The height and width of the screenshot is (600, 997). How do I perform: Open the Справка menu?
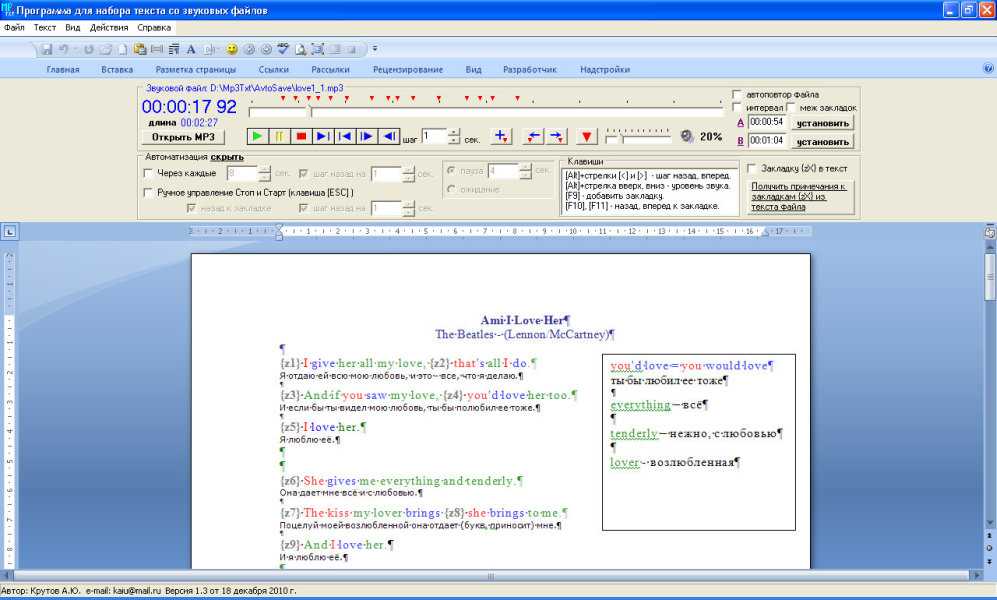click(154, 27)
